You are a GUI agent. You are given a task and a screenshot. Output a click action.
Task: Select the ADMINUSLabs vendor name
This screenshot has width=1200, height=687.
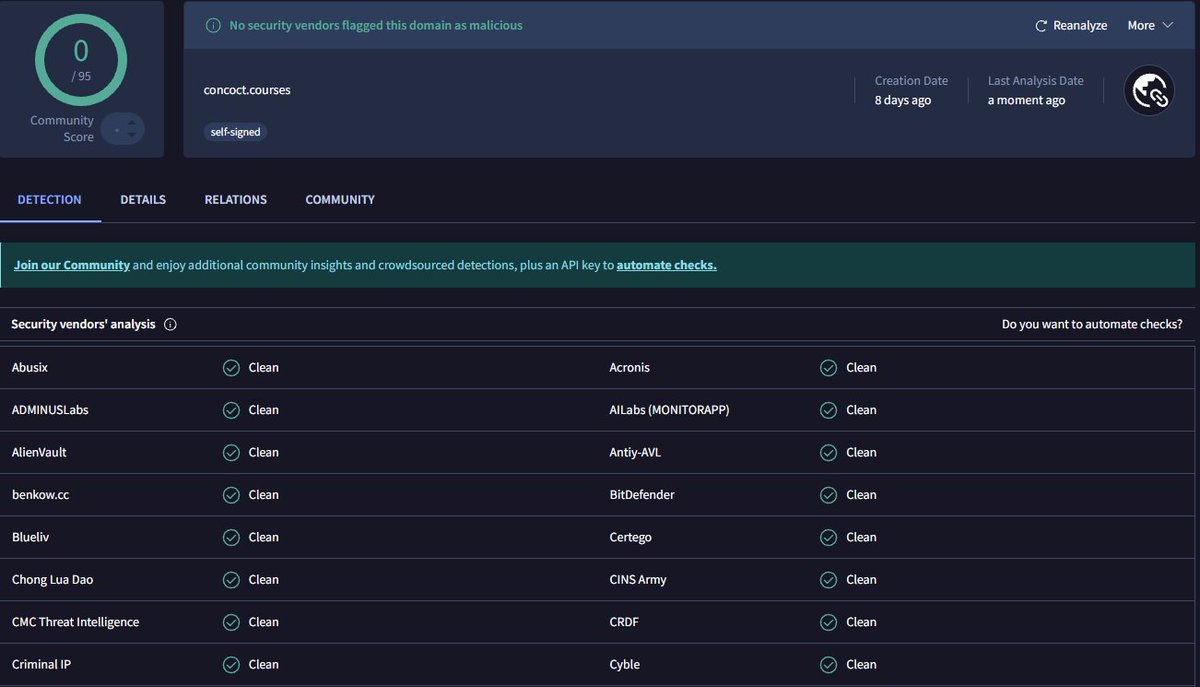(x=50, y=410)
